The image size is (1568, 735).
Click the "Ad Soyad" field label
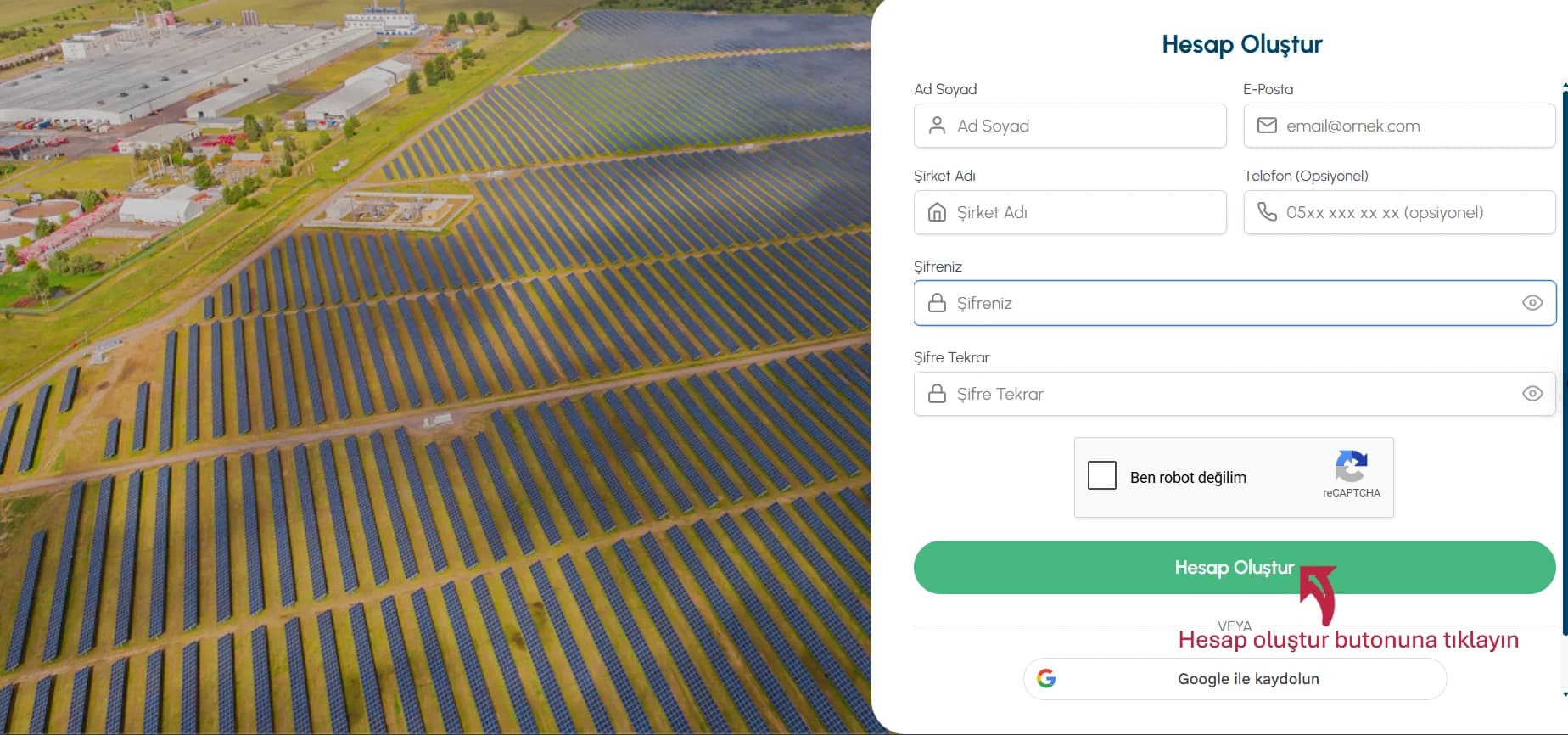[945, 89]
